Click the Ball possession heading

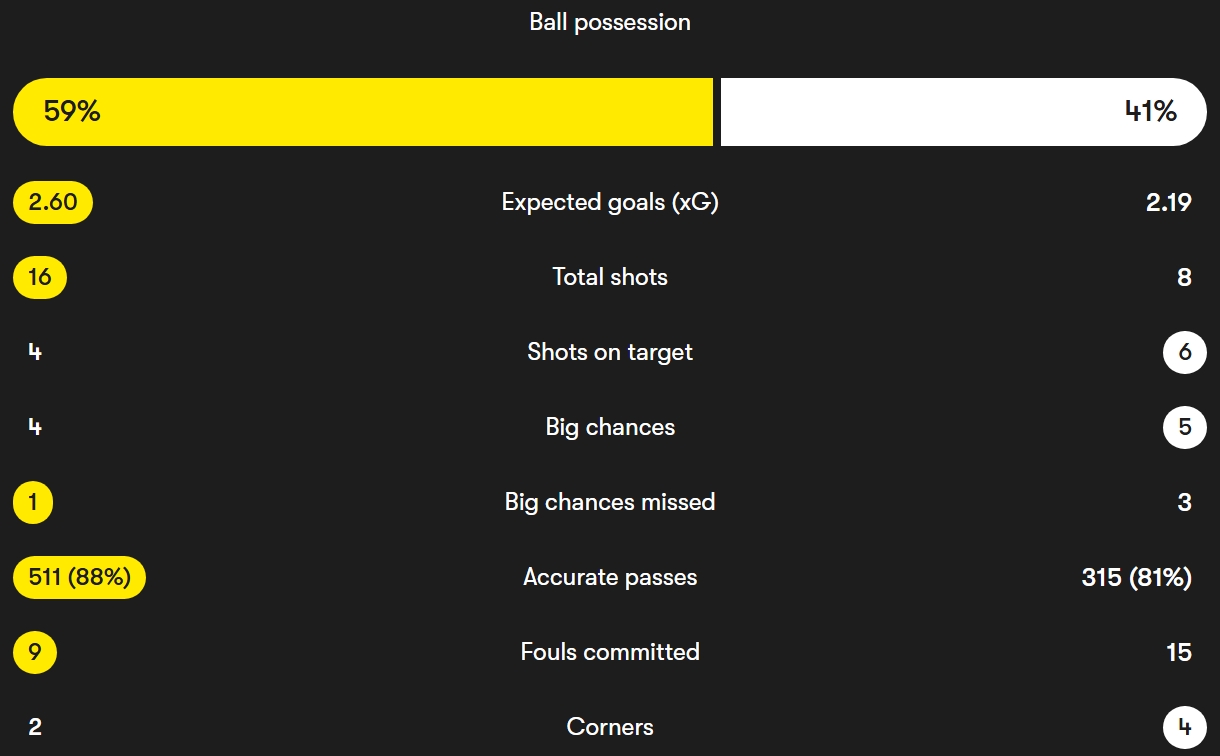(610, 22)
